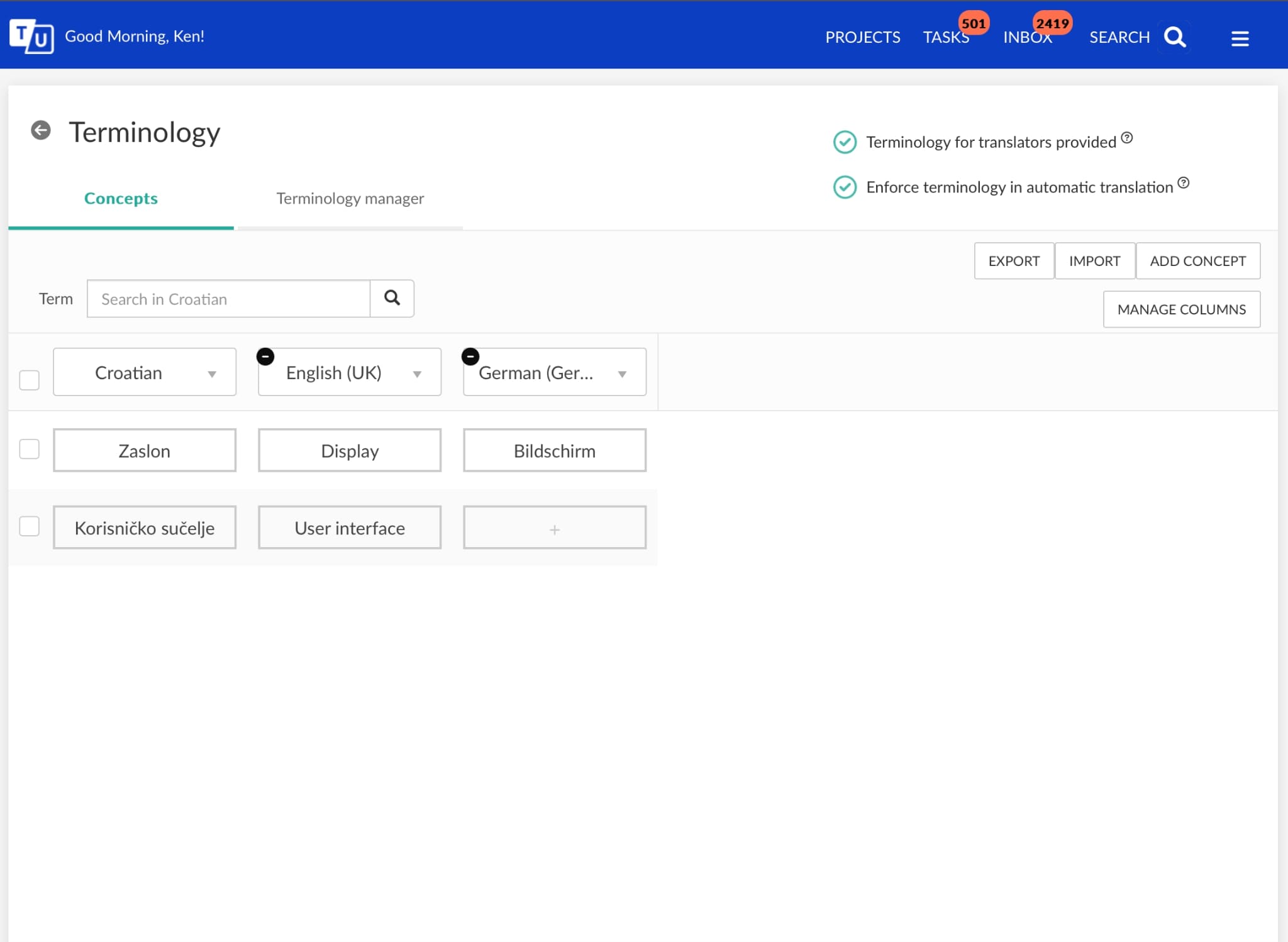Click the 2419 inbox badge

[1052, 23]
